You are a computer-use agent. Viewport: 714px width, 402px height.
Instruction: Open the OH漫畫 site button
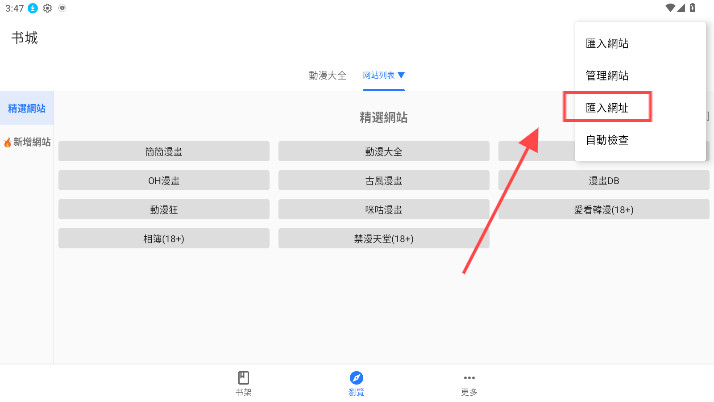coord(164,180)
